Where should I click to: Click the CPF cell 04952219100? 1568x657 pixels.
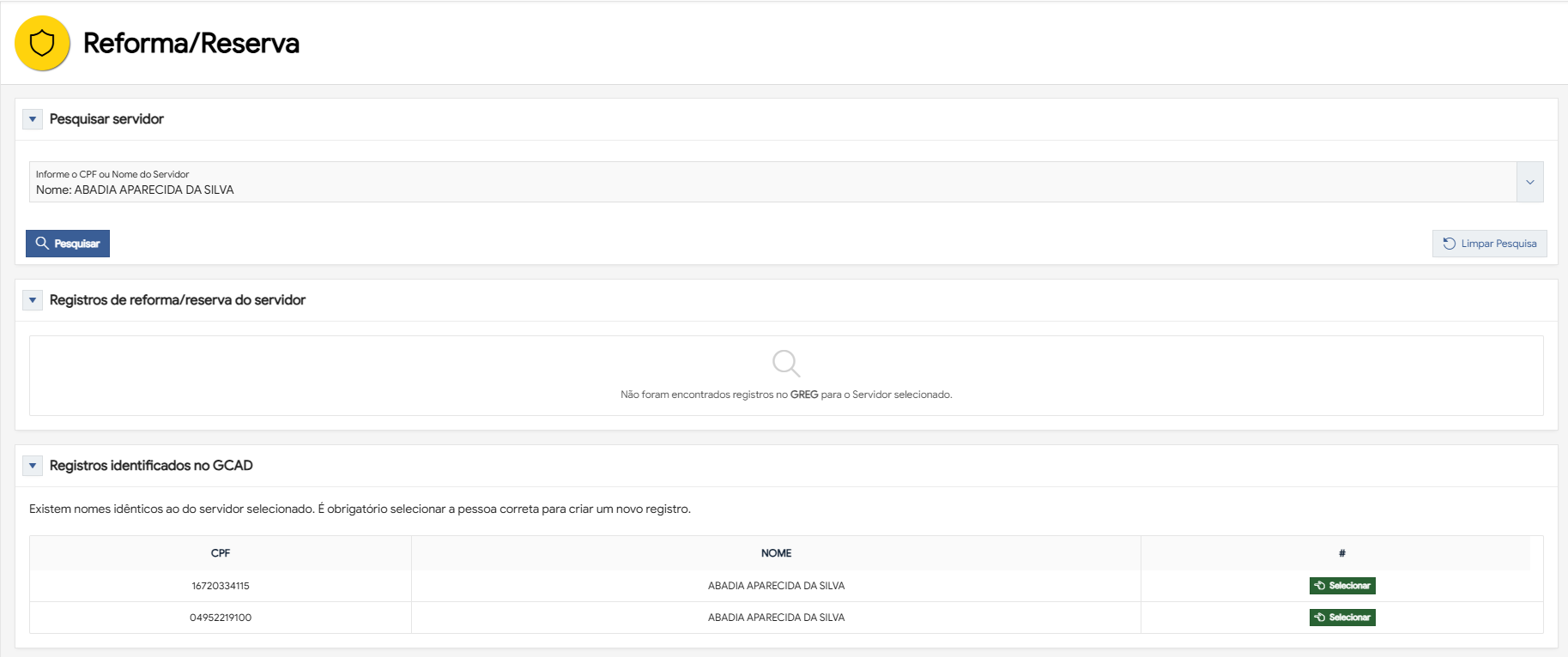(x=221, y=618)
